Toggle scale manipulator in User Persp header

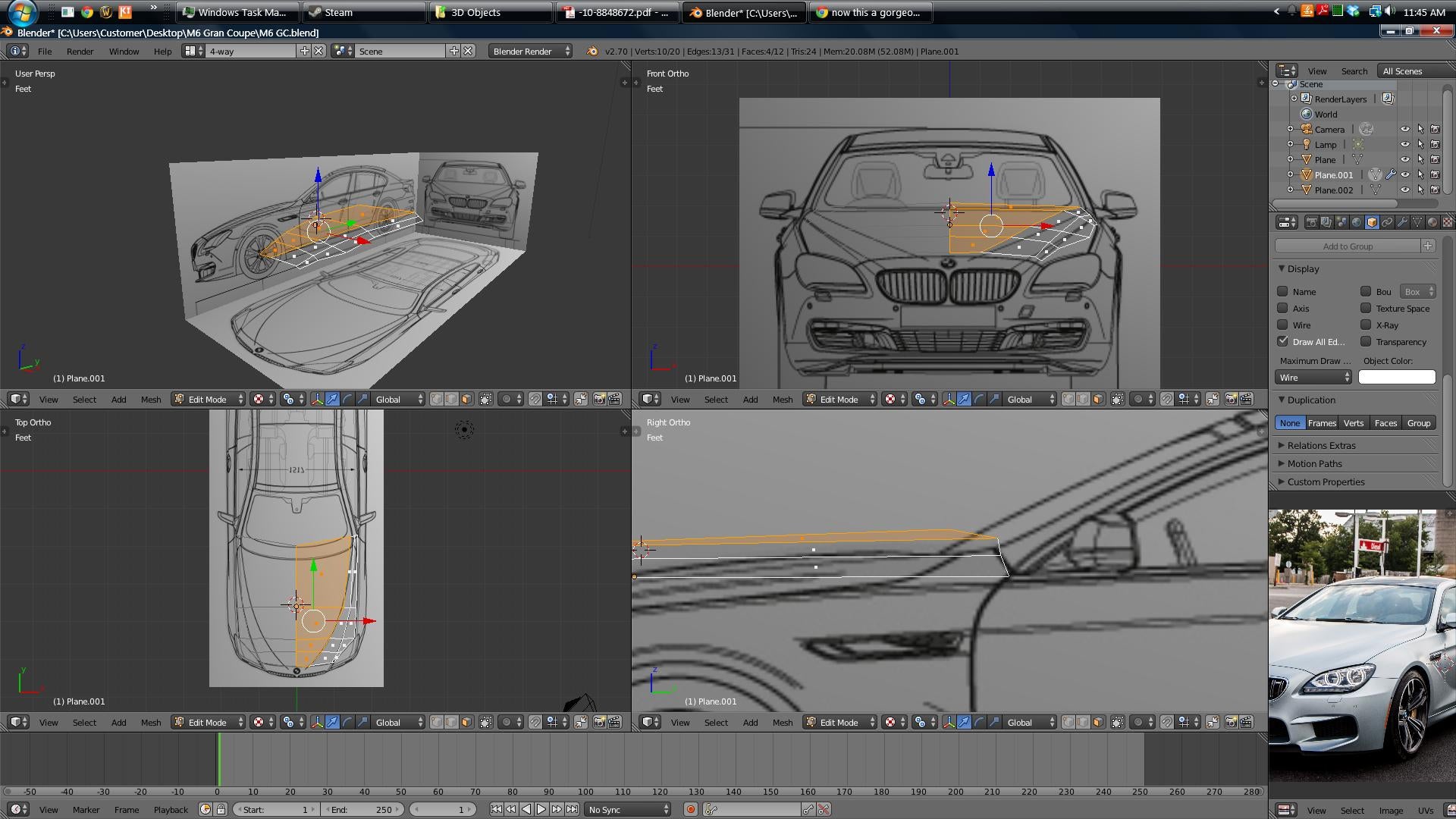[x=362, y=399]
